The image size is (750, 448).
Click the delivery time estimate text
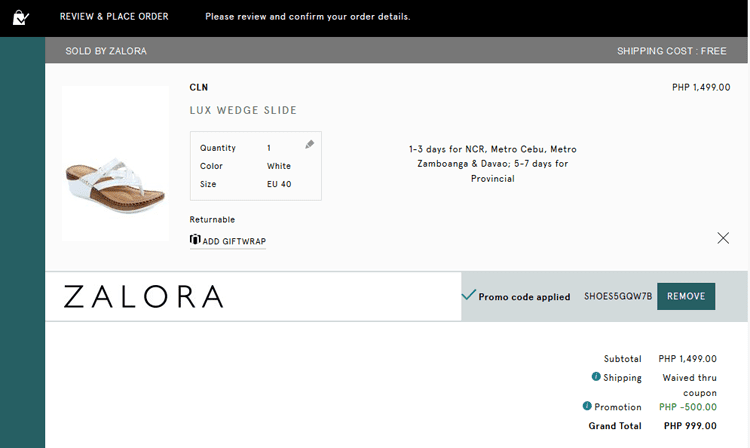coord(493,164)
